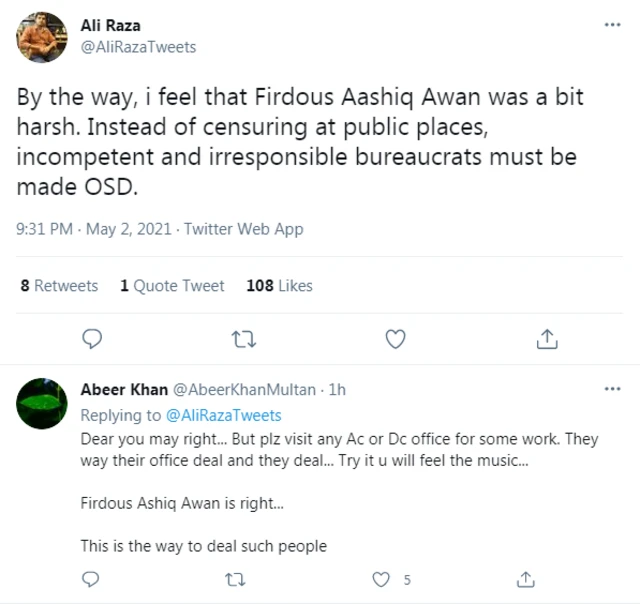Retweet Ali Raza's main tweet
640x604 pixels.
[243, 339]
